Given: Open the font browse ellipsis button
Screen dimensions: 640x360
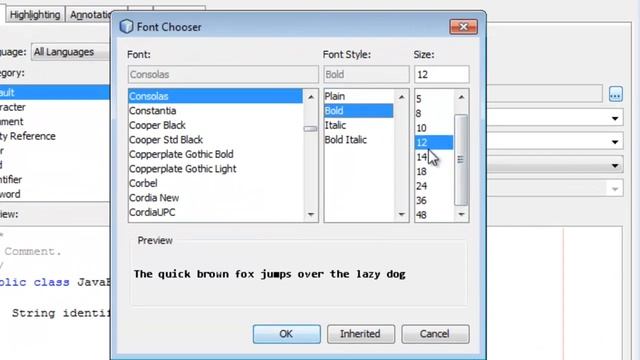Looking at the screenshot, I should pos(616,94).
